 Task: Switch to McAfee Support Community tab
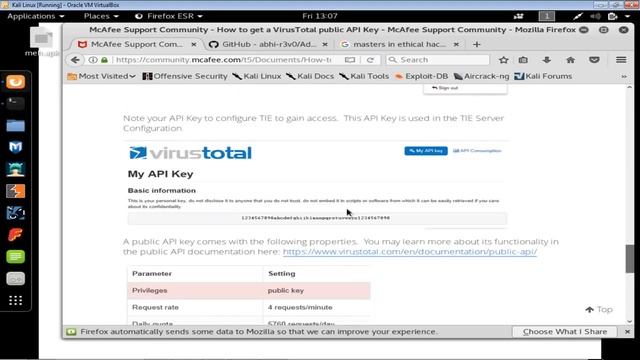(x=136, y=44)
